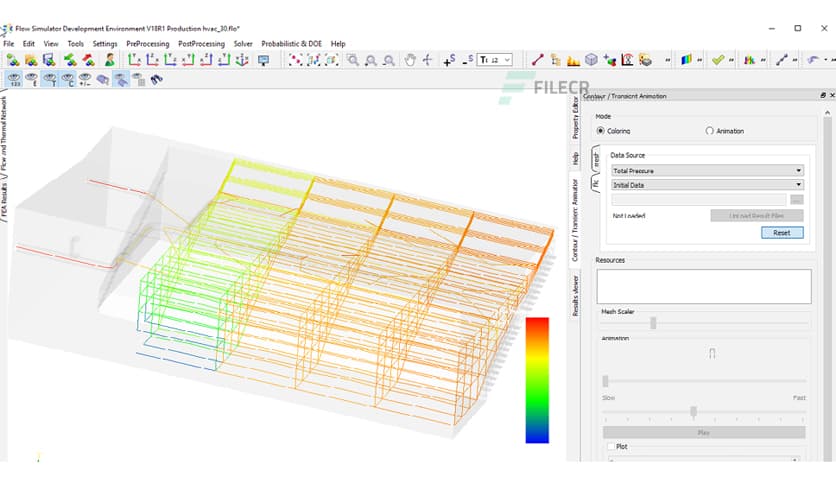836x484 pixels.
Task: Click the red arrow export icon
Action: click(x=89, y=60)
